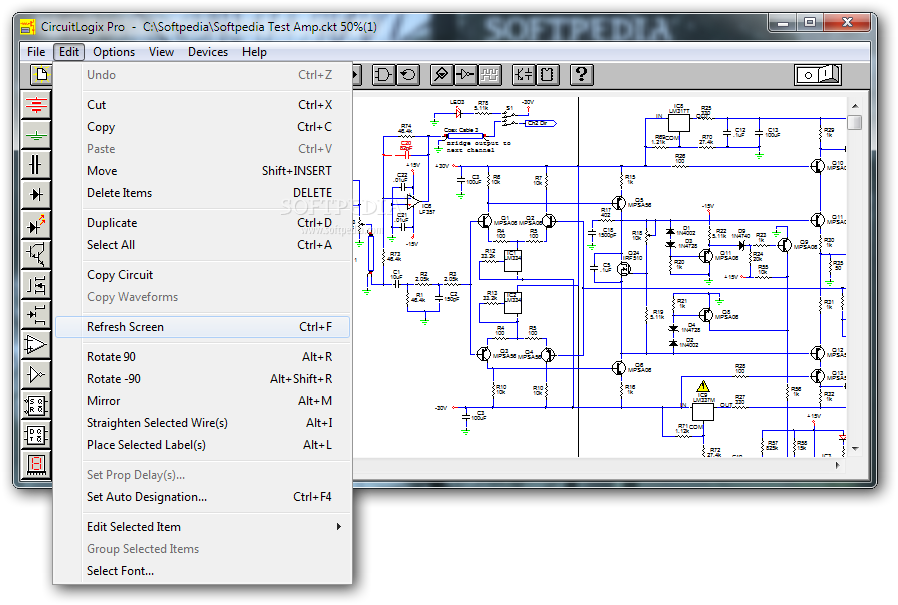Click the vertical scrollbar down arrow
Viewport: 898px width, 605px height.
(x=855, y=449)
